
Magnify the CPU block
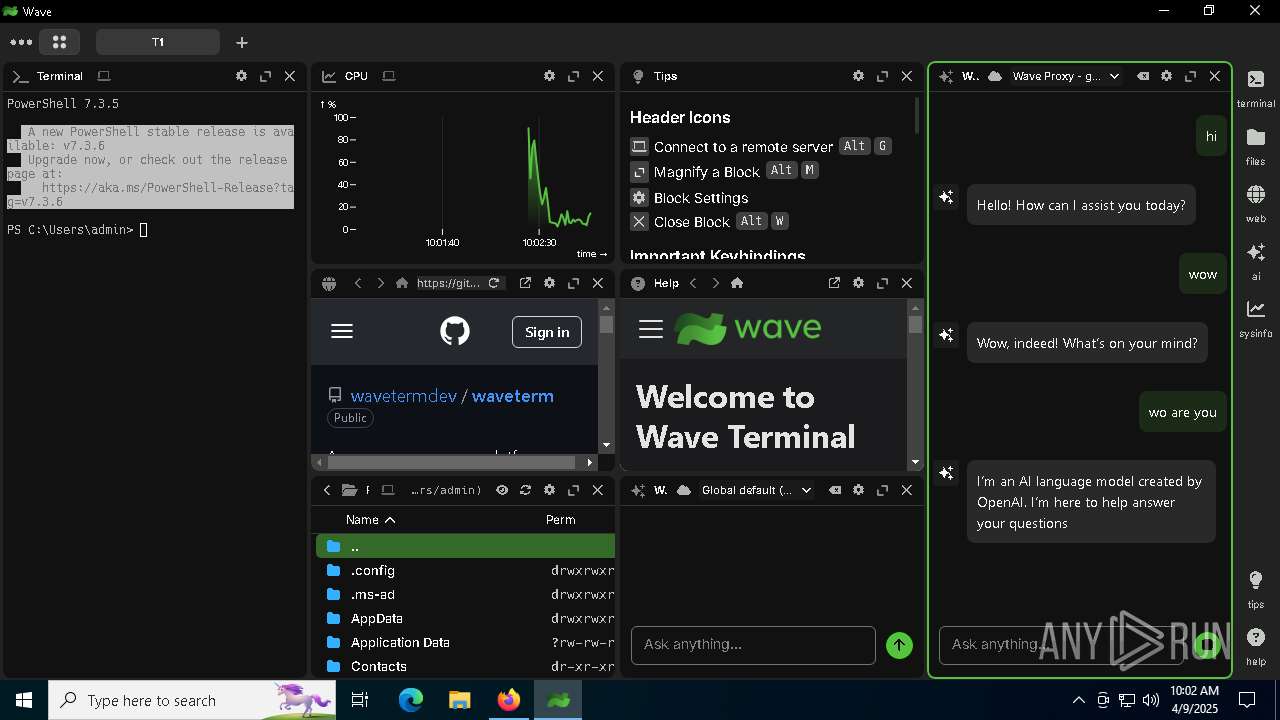coord(573,76)
